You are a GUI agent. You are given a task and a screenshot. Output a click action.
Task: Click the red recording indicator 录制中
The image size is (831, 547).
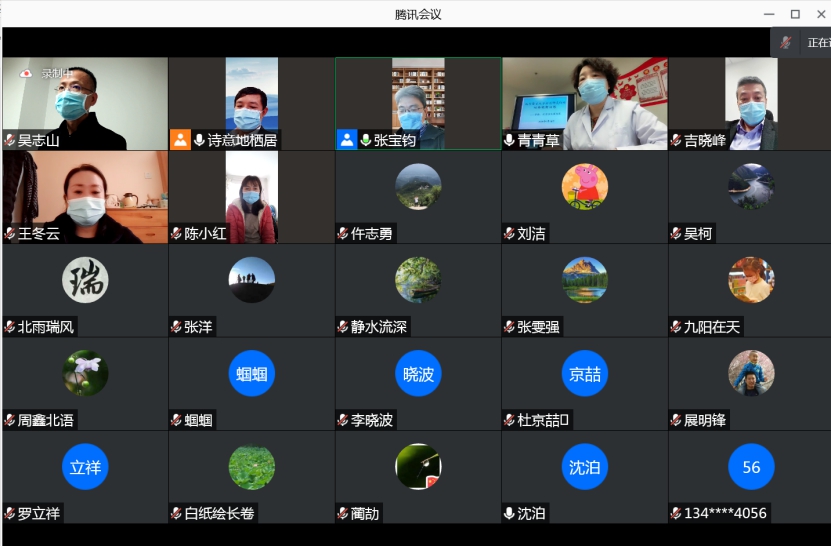tap(27, 73)
